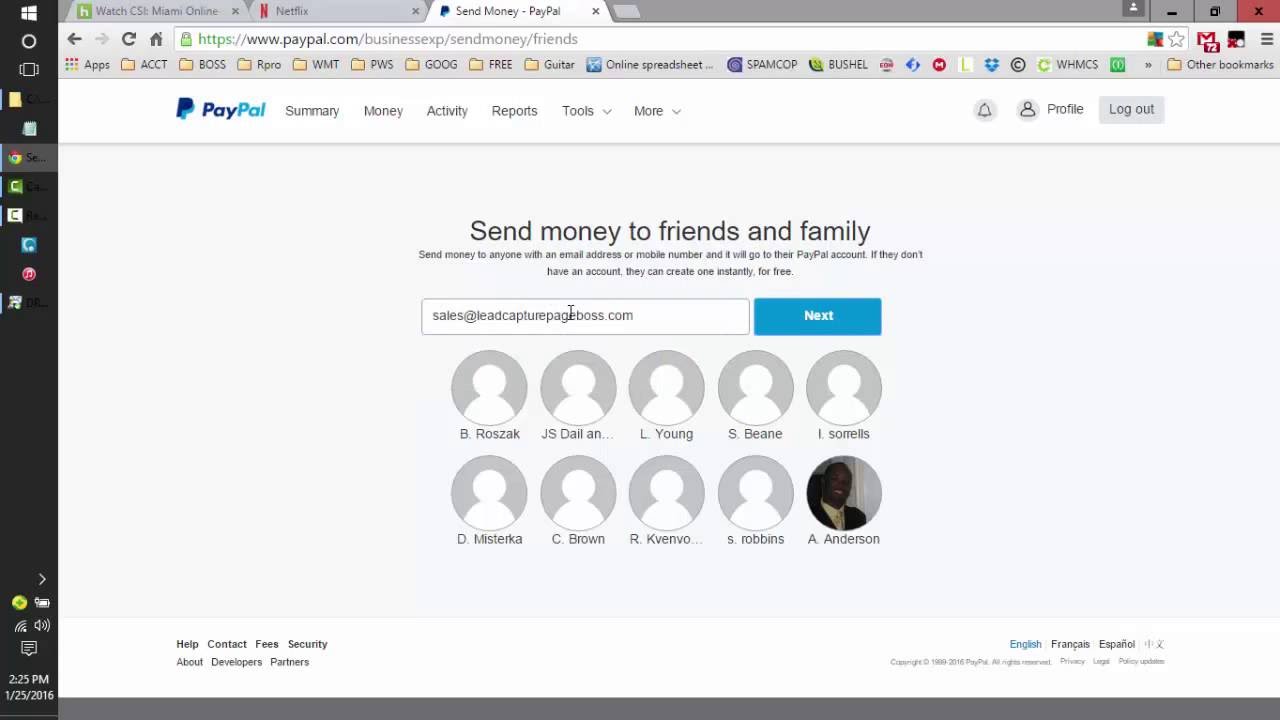Open the Wi-Fi network tray icon

[x=20, y=626]
